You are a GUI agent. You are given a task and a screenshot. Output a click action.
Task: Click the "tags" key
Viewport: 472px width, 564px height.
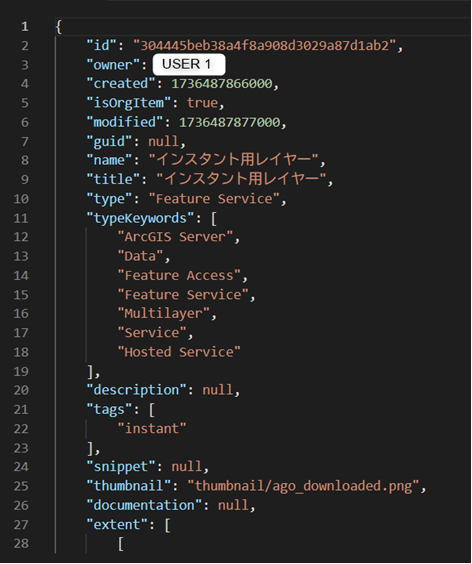109,409
